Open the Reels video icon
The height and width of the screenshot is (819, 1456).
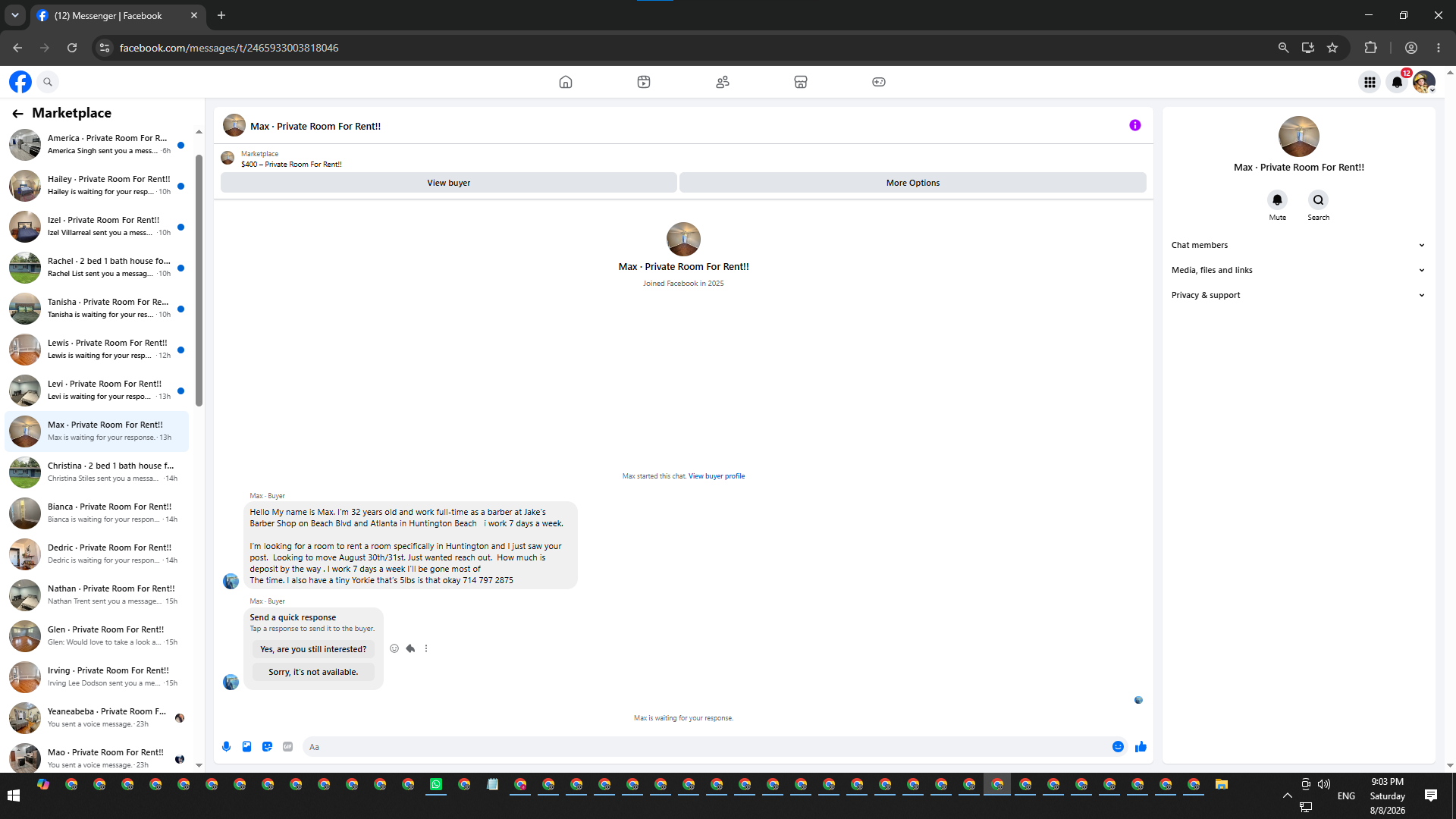coord(644,82)
